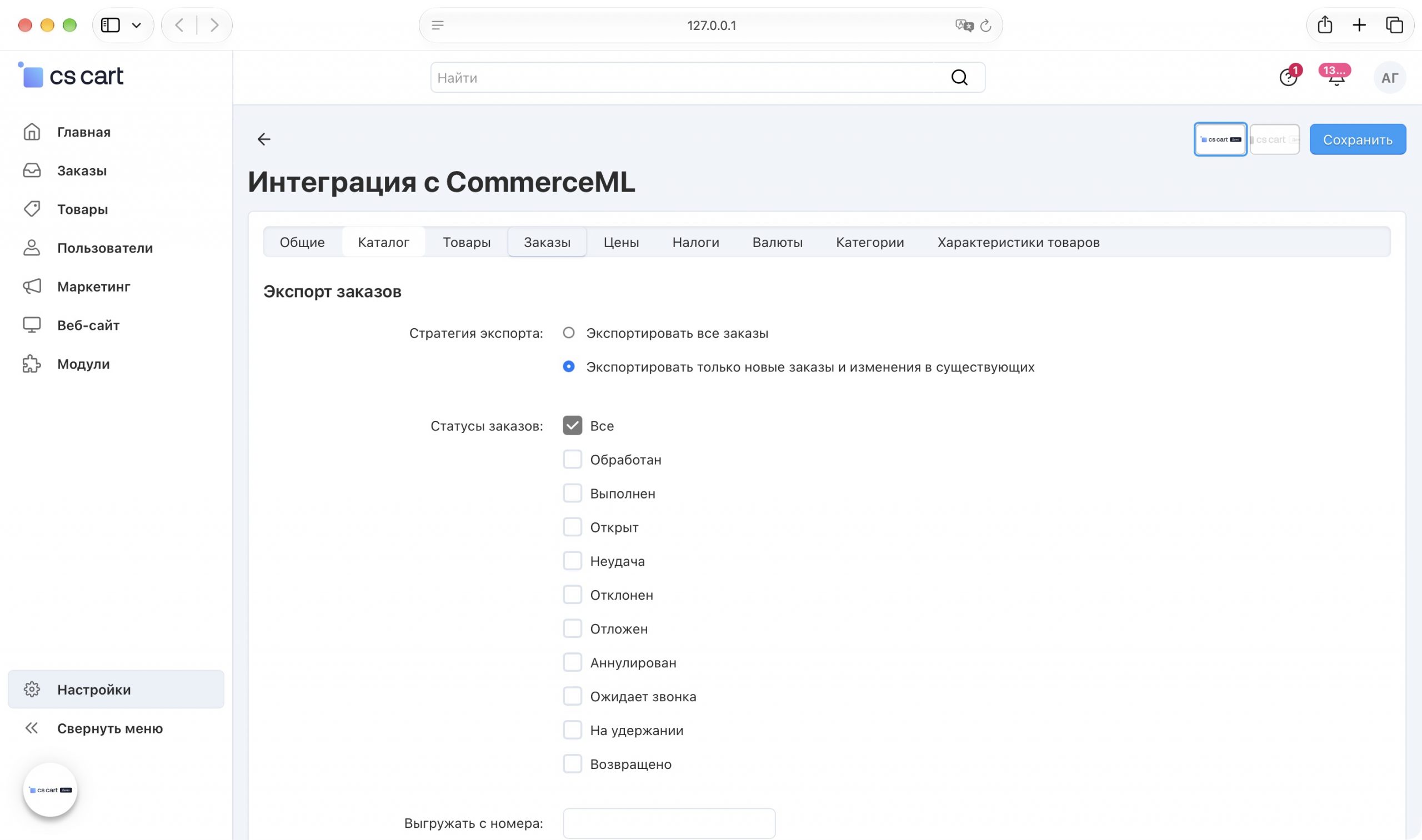Click Свернуть меню link
This screenshot has width=1422, height=840.
pos(110,728)
